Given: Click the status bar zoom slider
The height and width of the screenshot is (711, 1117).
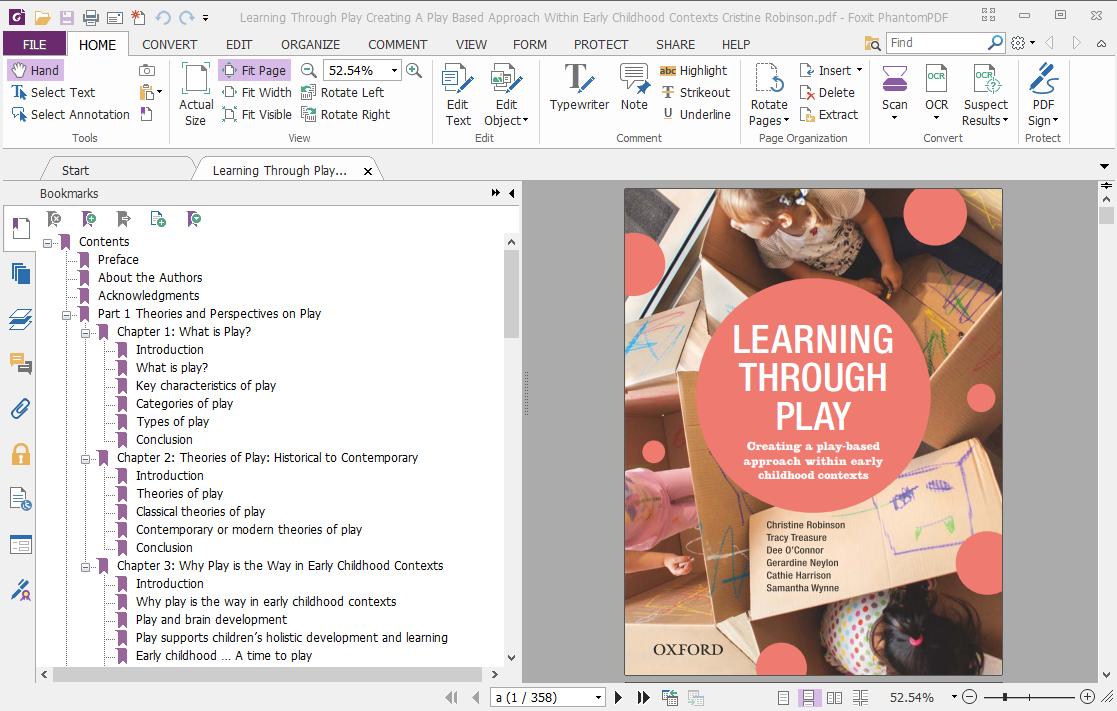Looking at the screenshot, I should click(x=1029, y=697).
